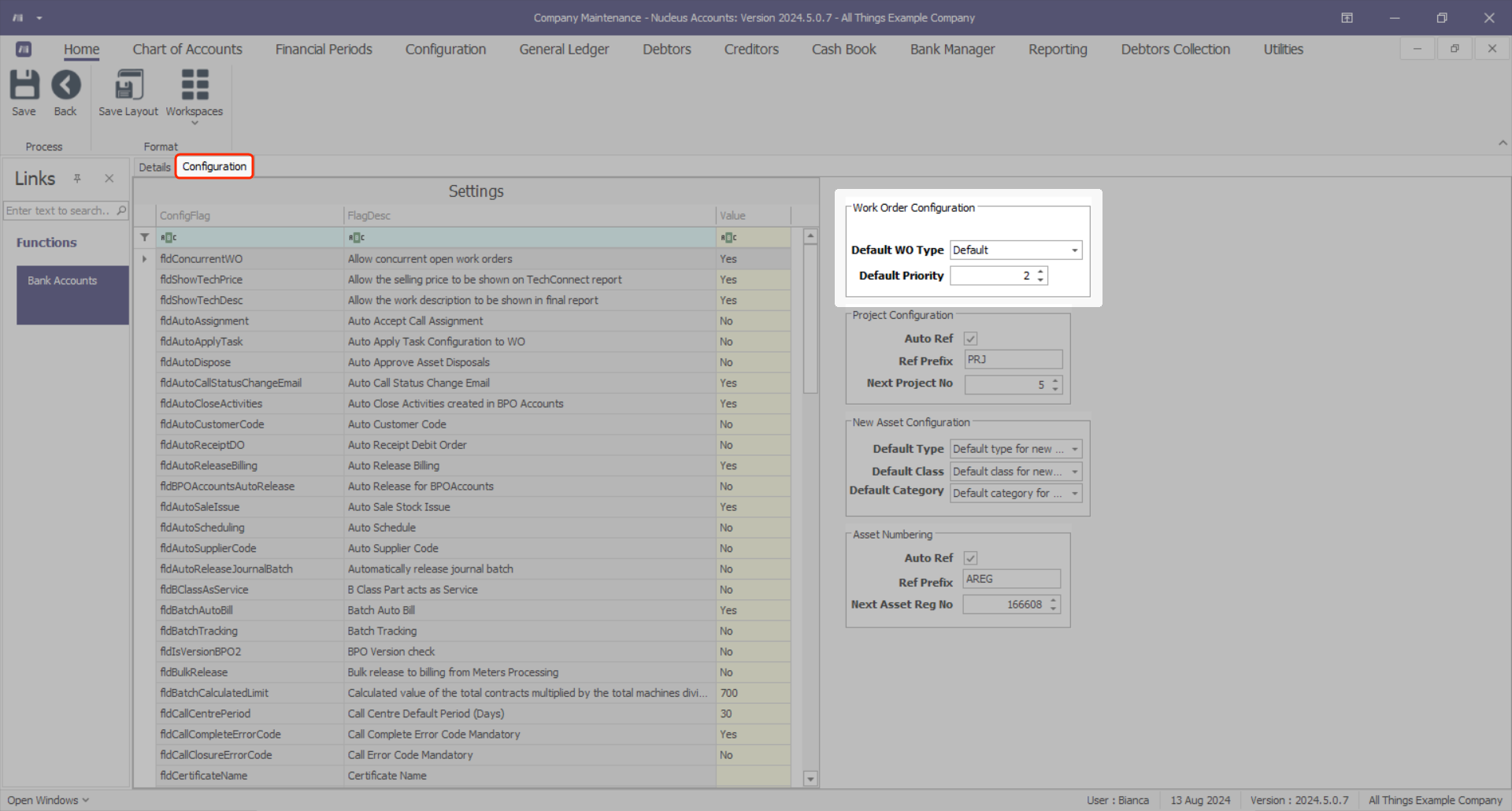
Task: Open the General Ledger menu
Action: click(564, 50)
